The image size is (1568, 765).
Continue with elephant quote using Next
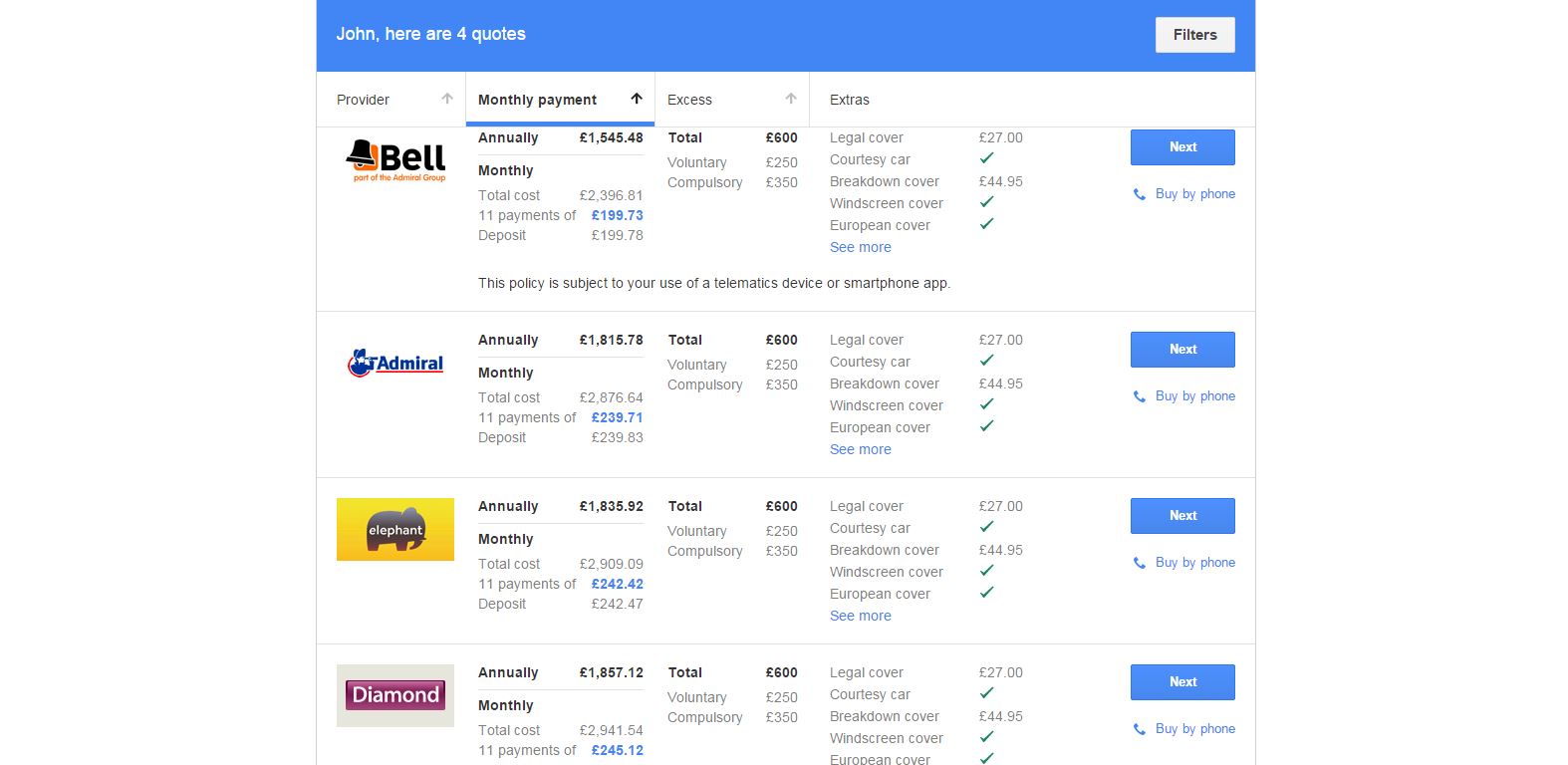pyautogui.click(x=1182, y=516)
